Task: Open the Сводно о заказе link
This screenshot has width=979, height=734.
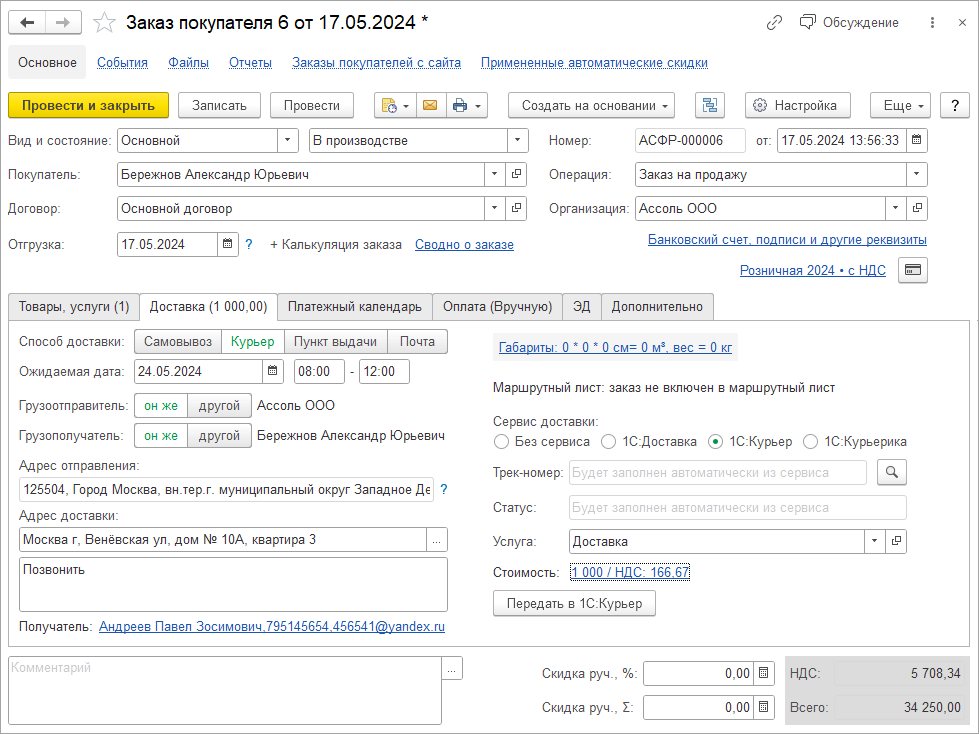Action: tap(464, 244)
